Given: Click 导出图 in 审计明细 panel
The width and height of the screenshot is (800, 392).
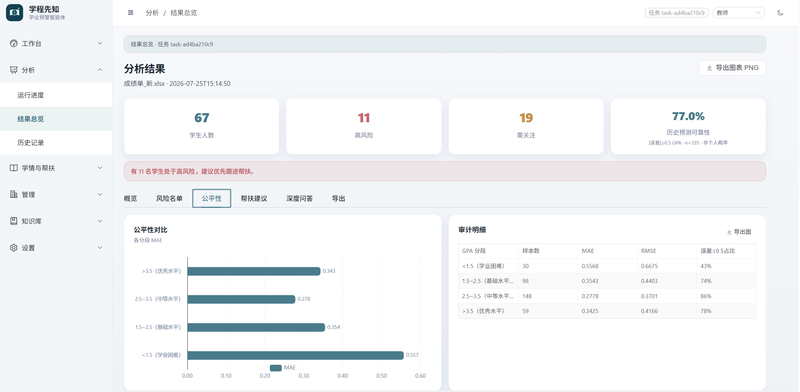Looking at the screenshot, I should click(739, 232).
